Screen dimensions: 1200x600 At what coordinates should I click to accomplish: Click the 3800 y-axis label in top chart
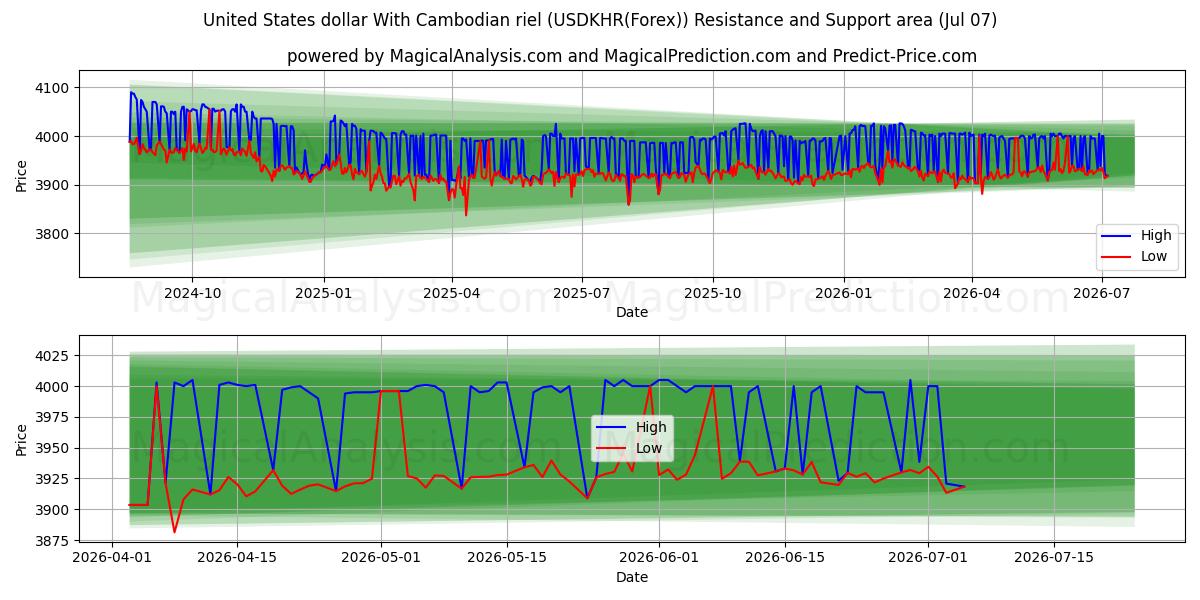54,234
